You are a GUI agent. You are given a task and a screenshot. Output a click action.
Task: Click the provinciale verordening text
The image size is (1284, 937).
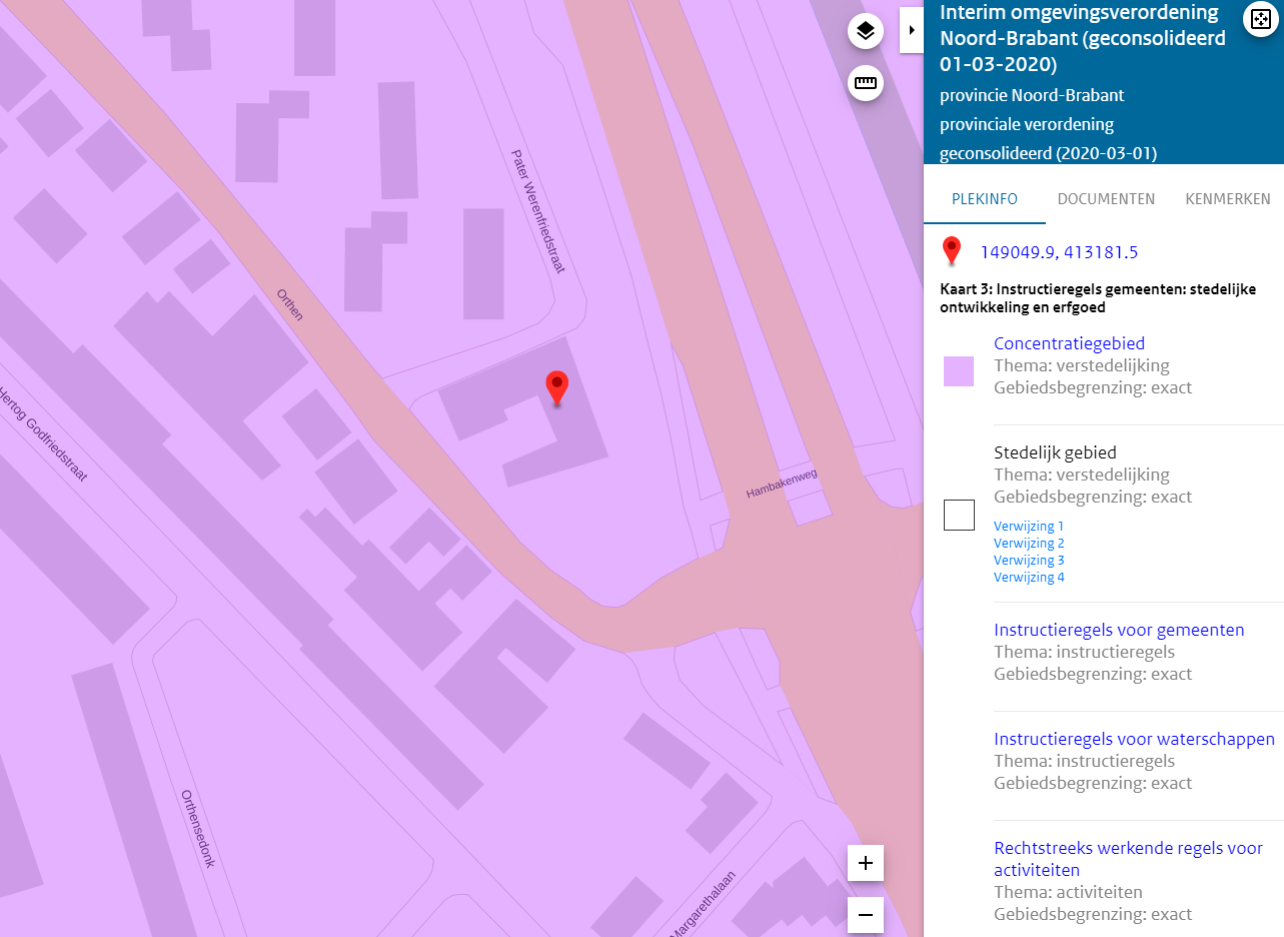tap(1027, 125)
